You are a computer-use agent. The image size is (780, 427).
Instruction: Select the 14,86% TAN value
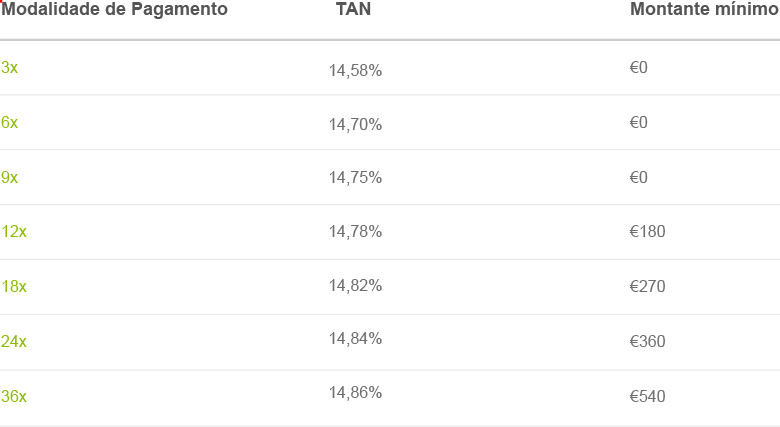[355, 393]
